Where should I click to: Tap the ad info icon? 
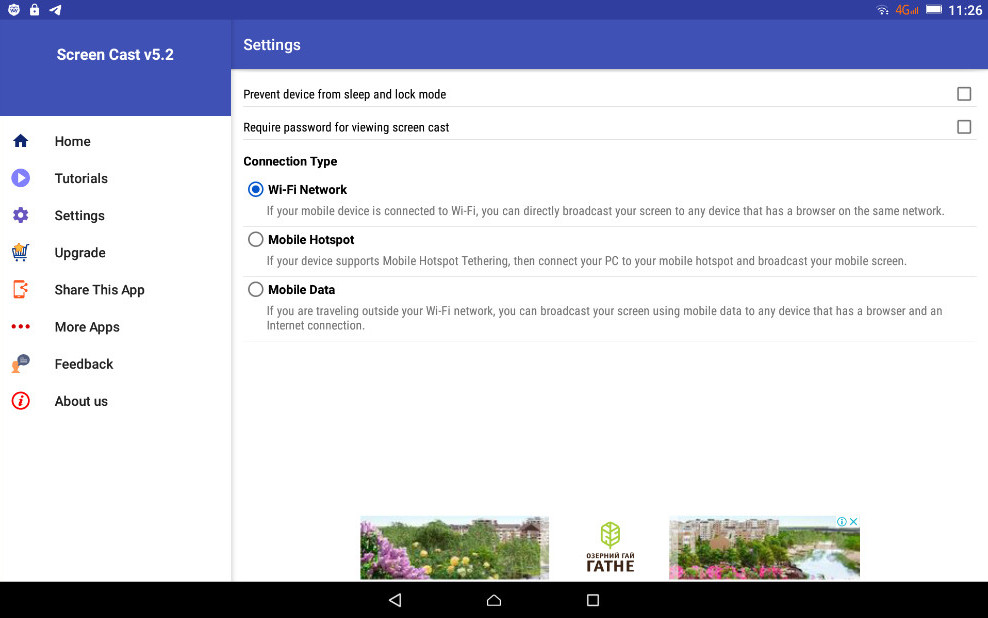842,522
